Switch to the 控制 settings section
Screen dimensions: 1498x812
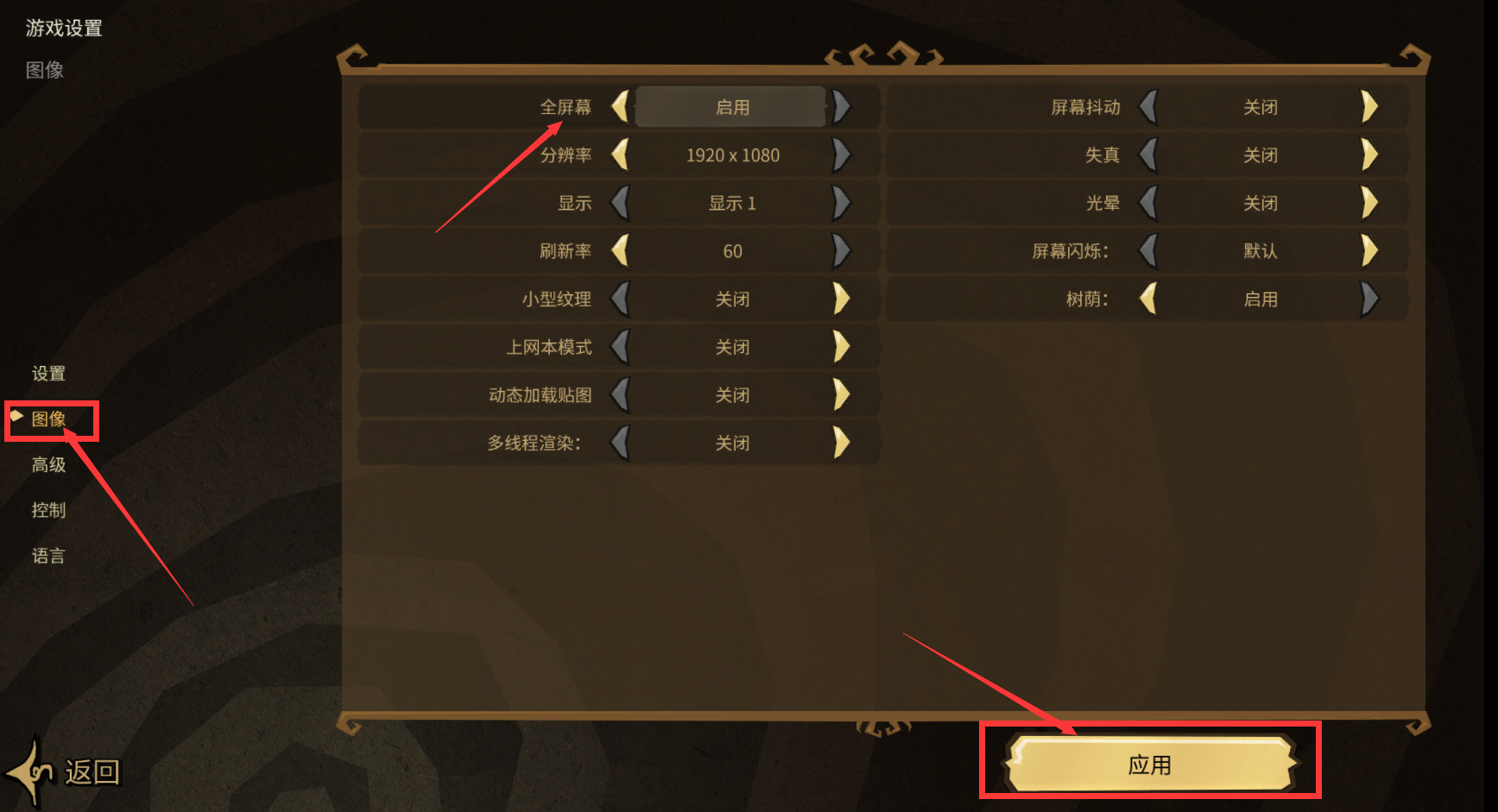(x=48, y=510)
